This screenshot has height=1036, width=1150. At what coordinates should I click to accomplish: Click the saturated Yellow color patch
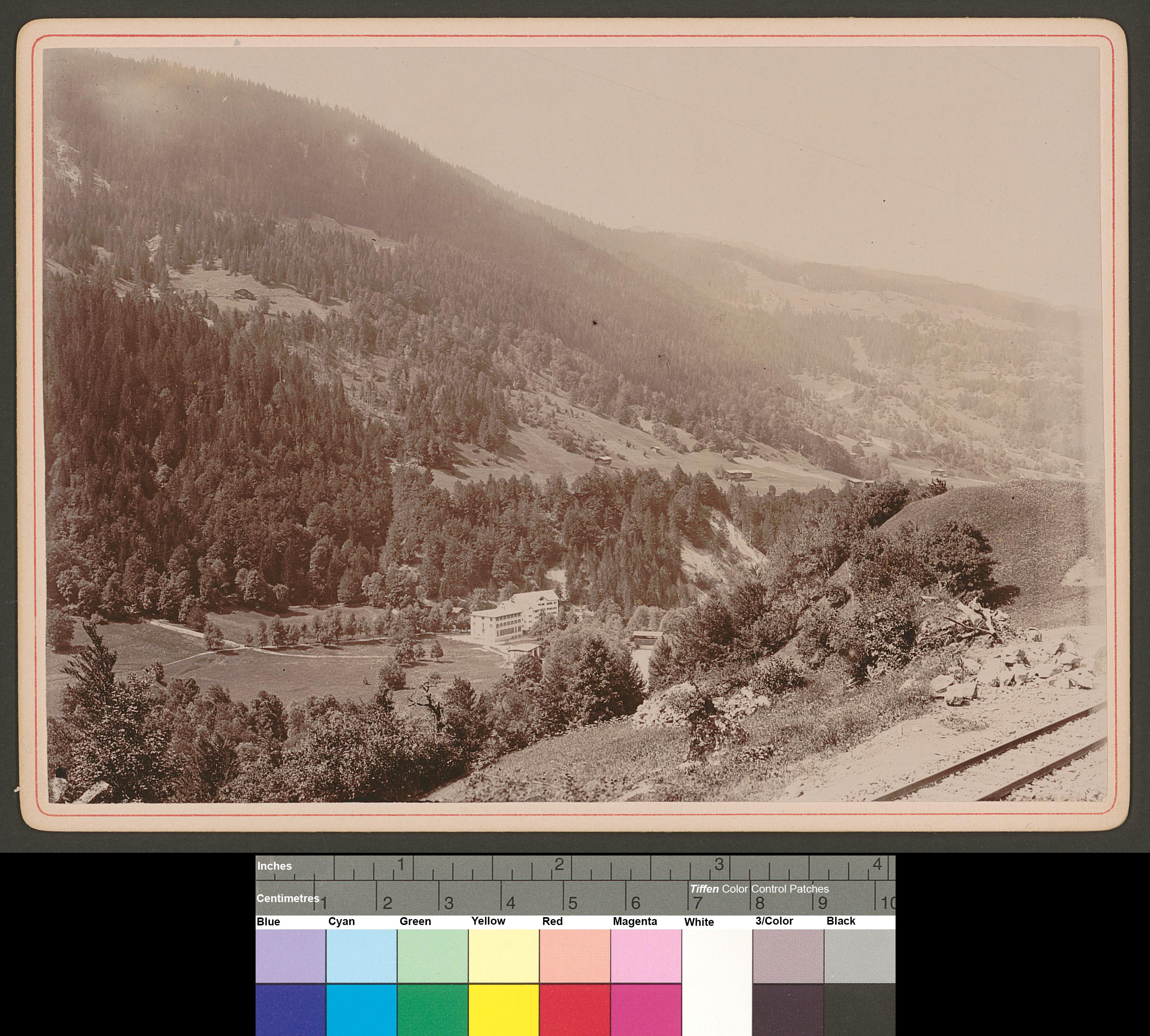(504, 1010)
